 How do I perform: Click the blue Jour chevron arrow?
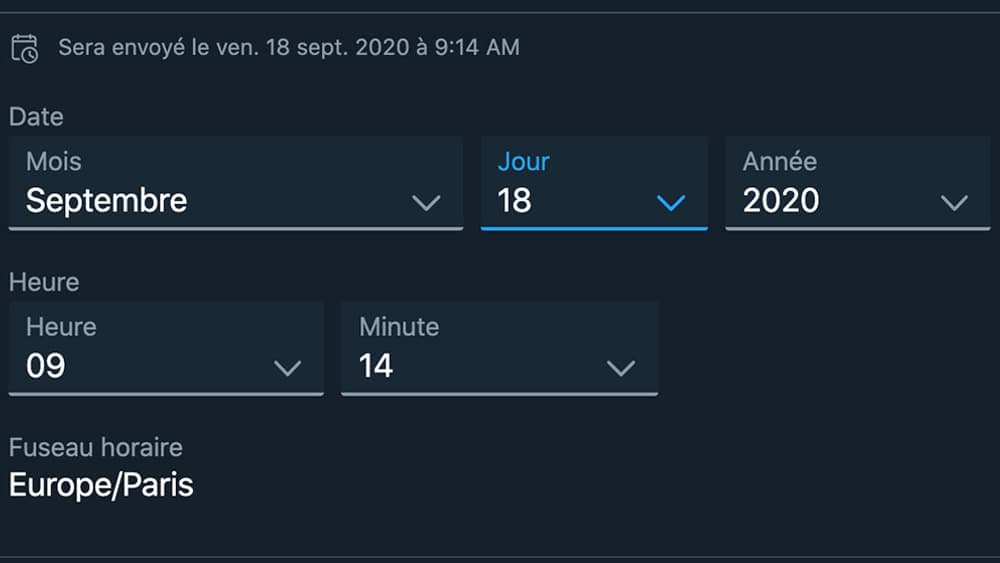(671, 203)
